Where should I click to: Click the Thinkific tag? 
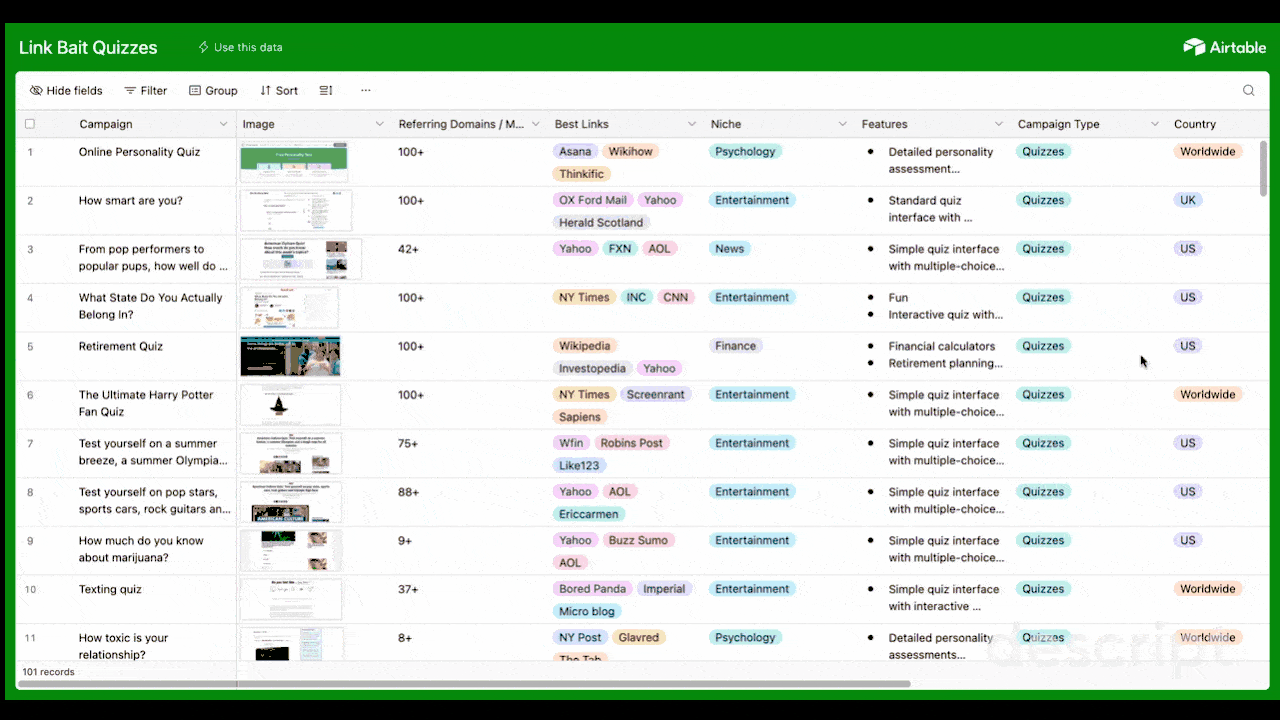581,174
